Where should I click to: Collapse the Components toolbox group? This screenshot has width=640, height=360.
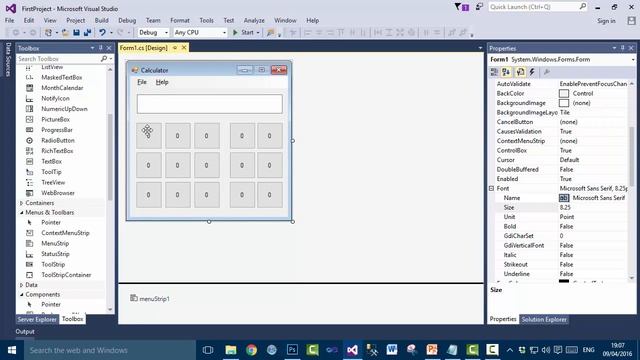(22, 295)
